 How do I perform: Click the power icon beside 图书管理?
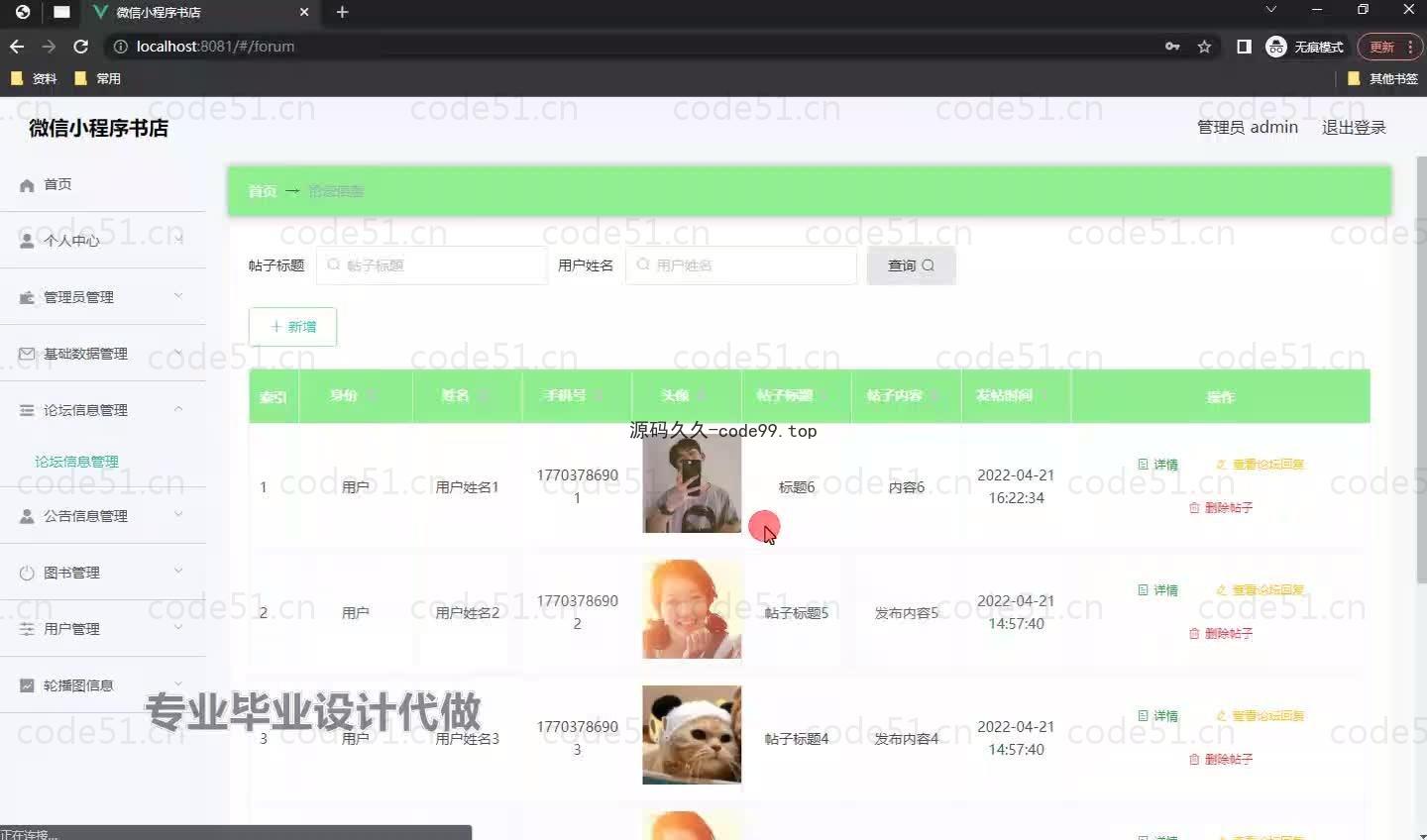pyautogui.click(x=27, y=573)
